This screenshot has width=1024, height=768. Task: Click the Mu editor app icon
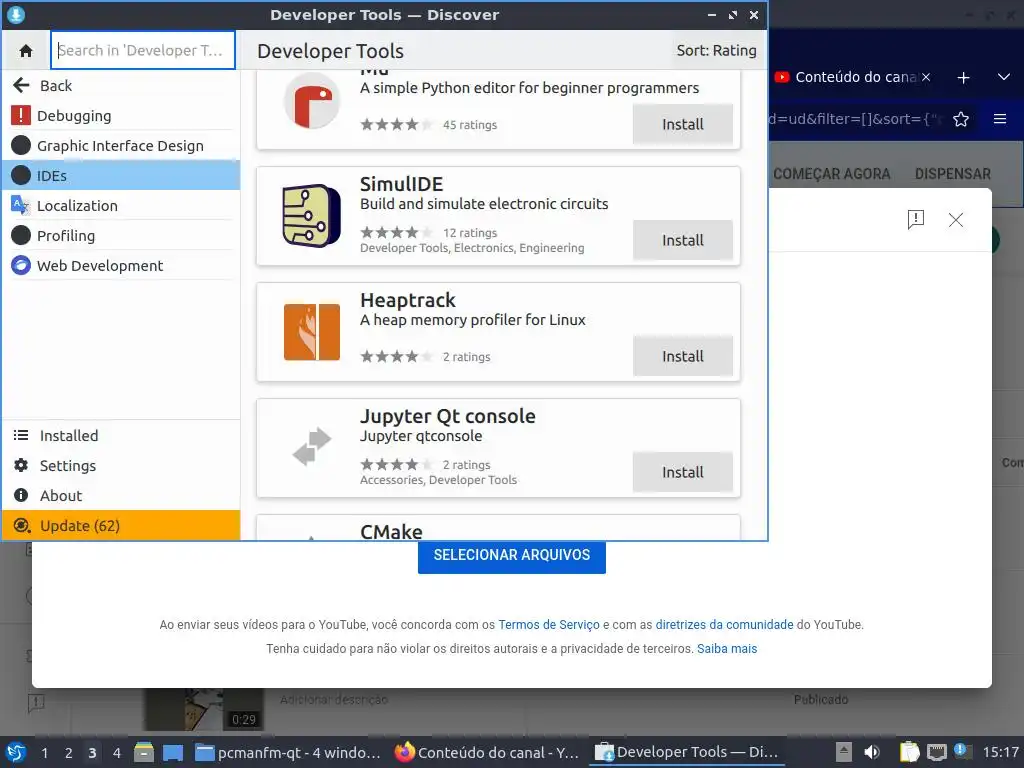pos(312,102)
